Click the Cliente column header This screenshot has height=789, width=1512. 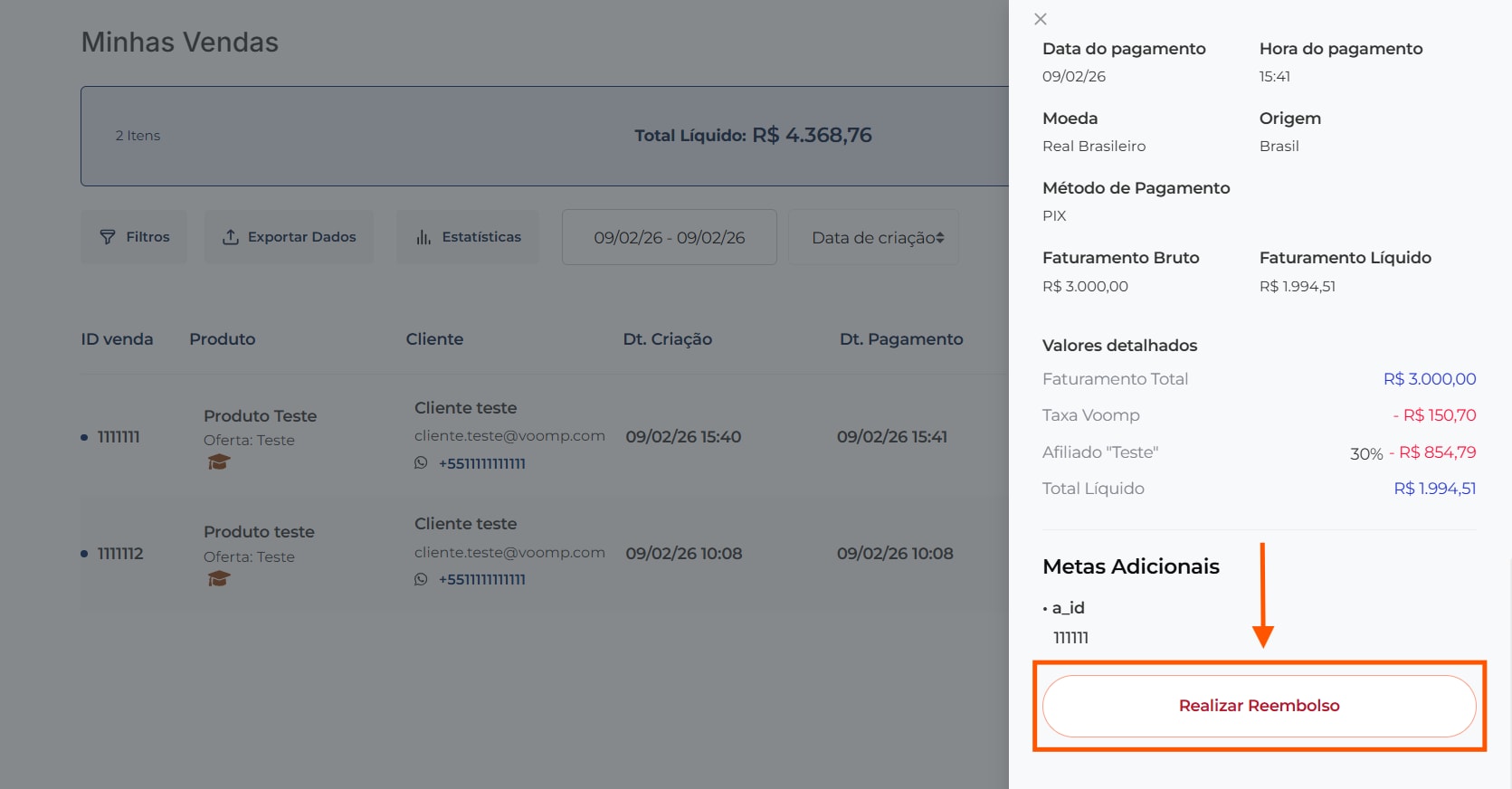click(434, 339)
